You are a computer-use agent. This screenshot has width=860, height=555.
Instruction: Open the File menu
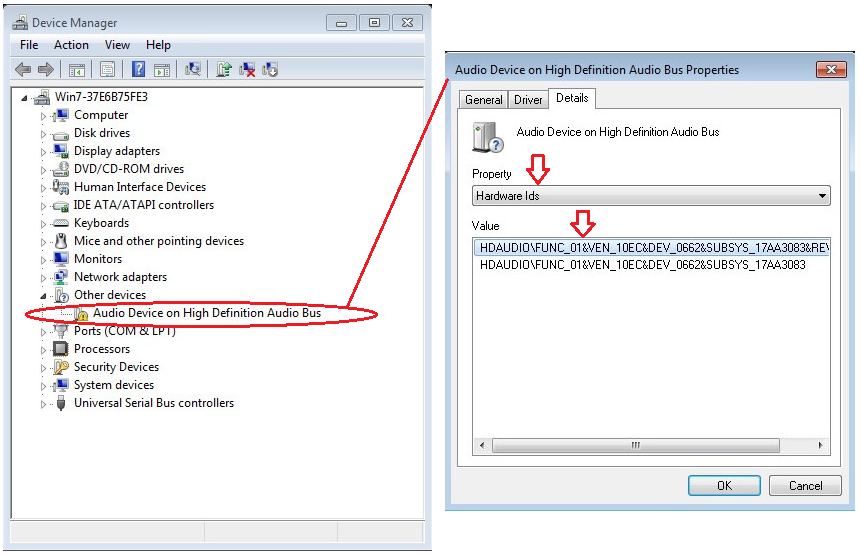[29, 45]
